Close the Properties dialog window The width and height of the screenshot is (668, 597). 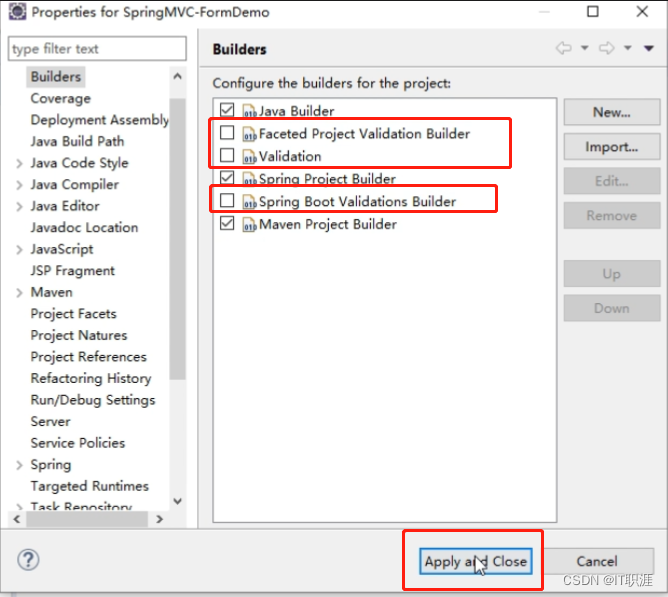(642, 12)
